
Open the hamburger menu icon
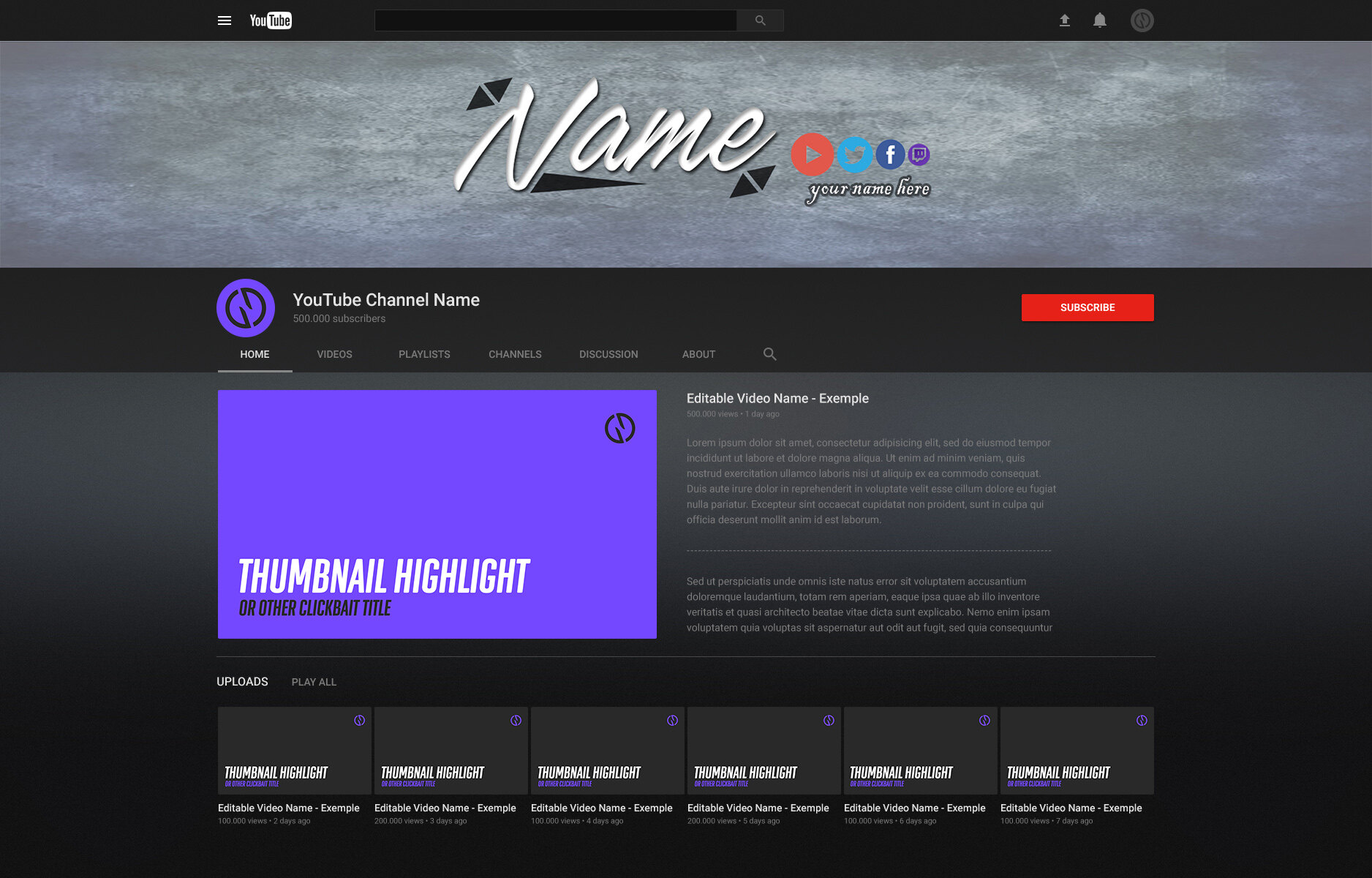225,20
